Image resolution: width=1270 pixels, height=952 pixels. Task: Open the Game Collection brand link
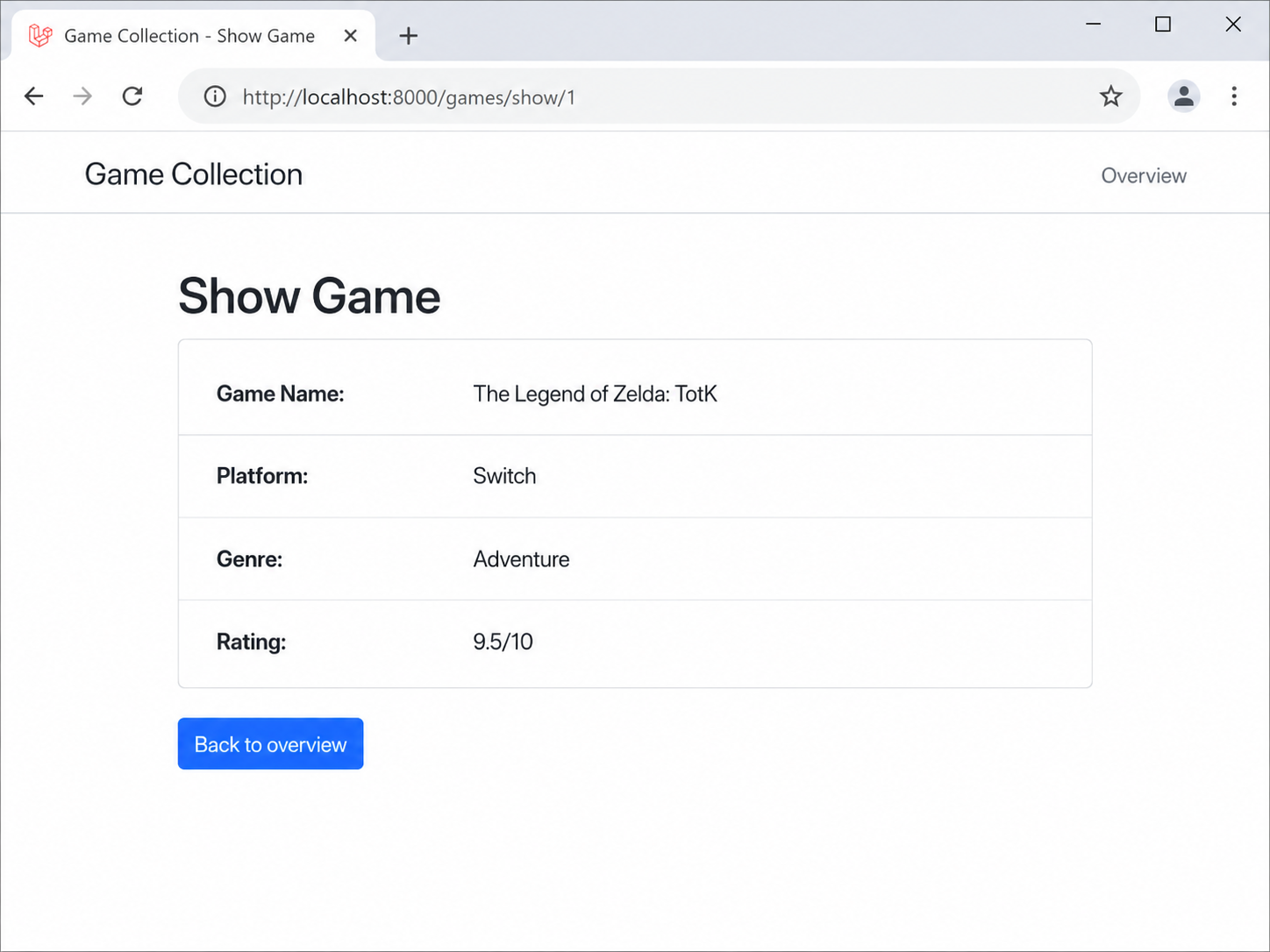[193, 174]
